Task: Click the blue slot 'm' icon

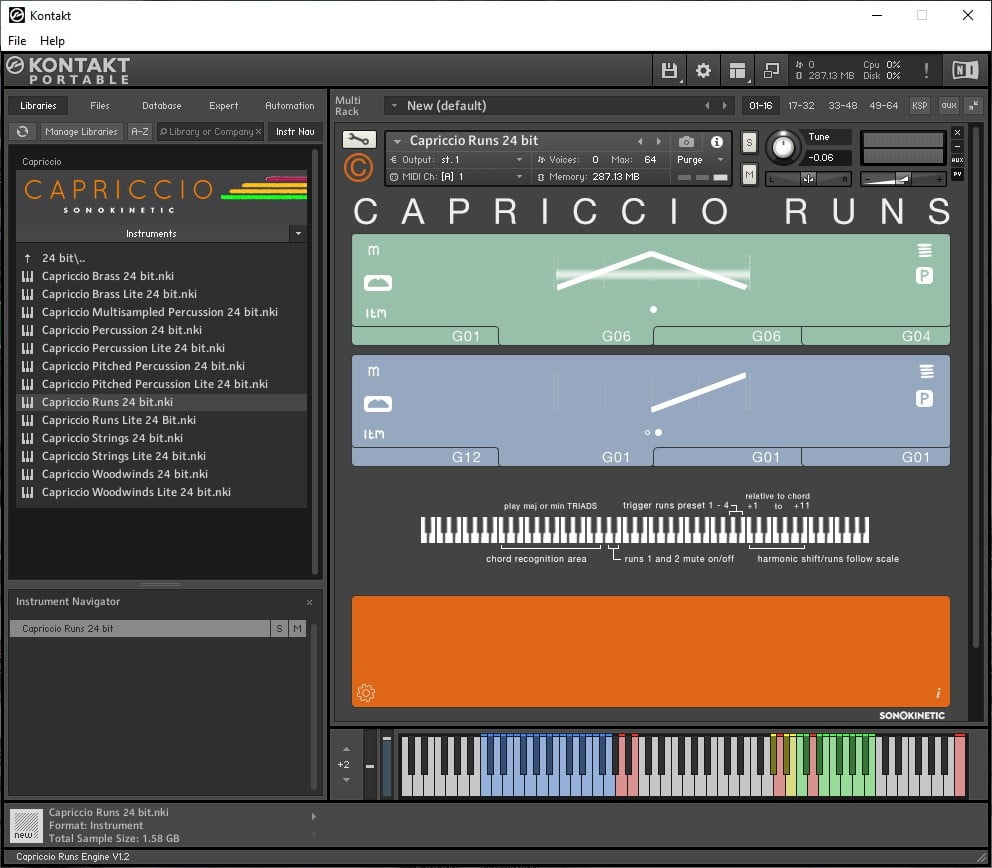Action: click(373, 371)
